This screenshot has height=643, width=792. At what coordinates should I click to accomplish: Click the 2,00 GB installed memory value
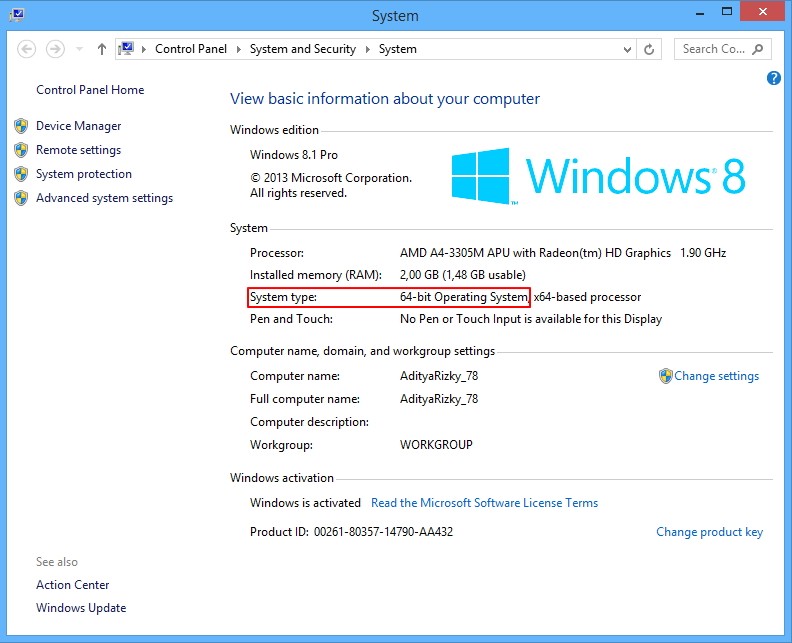(463, 275)
